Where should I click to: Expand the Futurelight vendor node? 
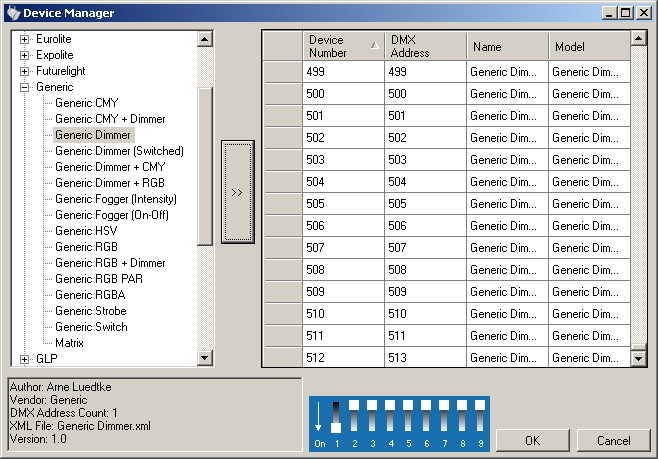[25, 71]
